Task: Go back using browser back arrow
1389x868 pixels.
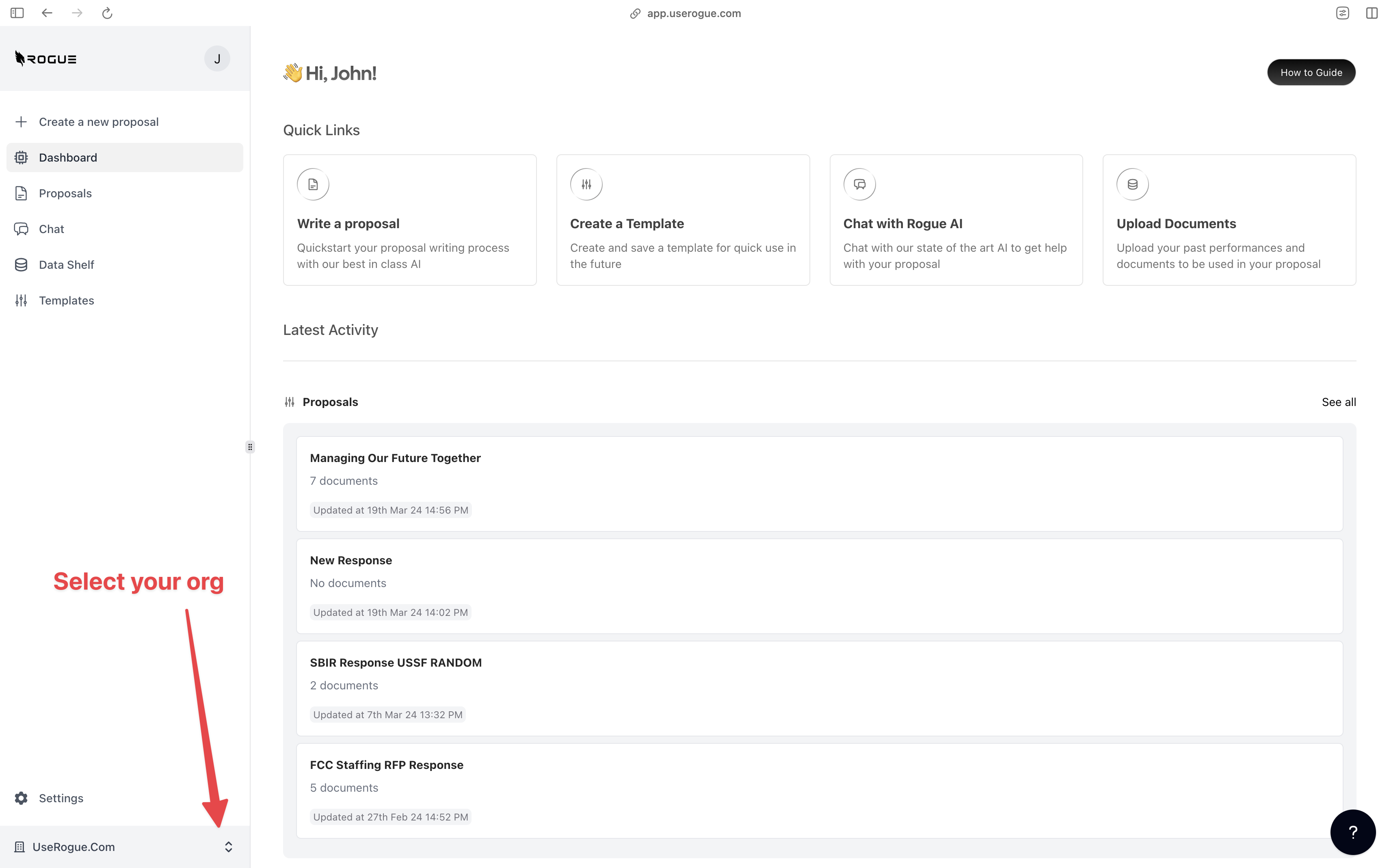Action: 47,13
